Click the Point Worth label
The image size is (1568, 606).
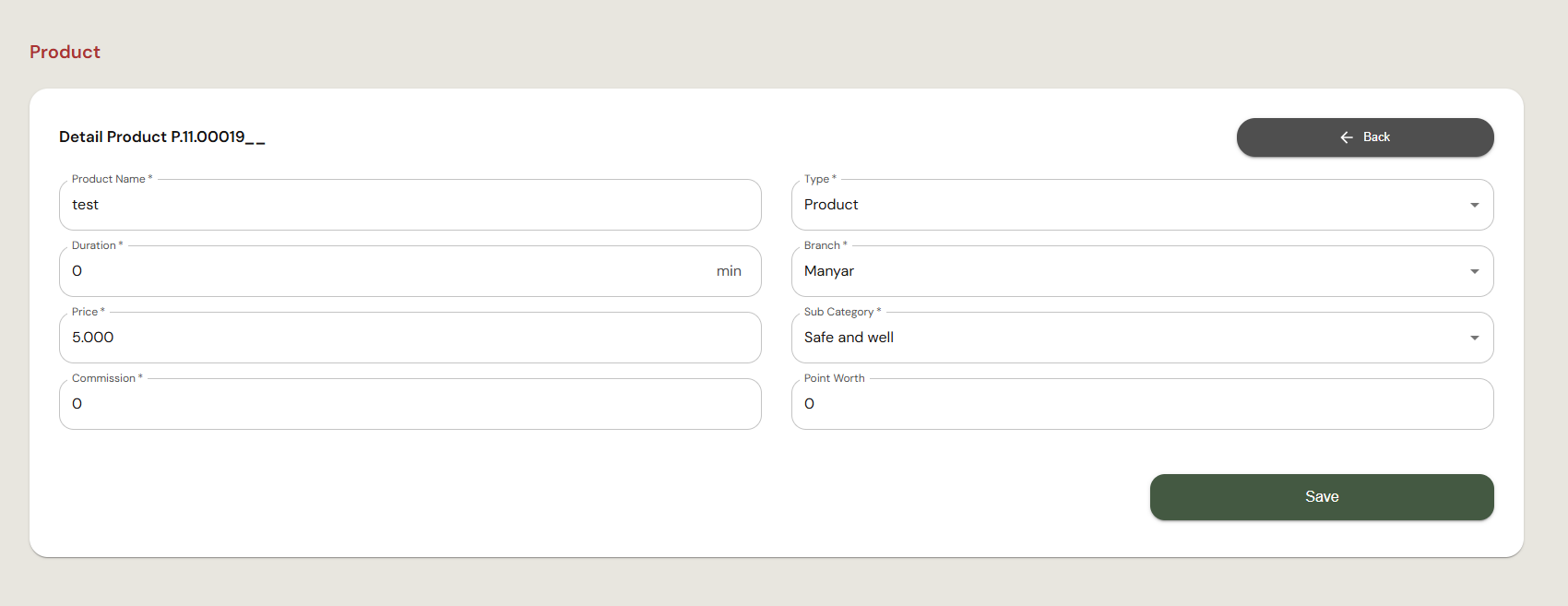835,378
